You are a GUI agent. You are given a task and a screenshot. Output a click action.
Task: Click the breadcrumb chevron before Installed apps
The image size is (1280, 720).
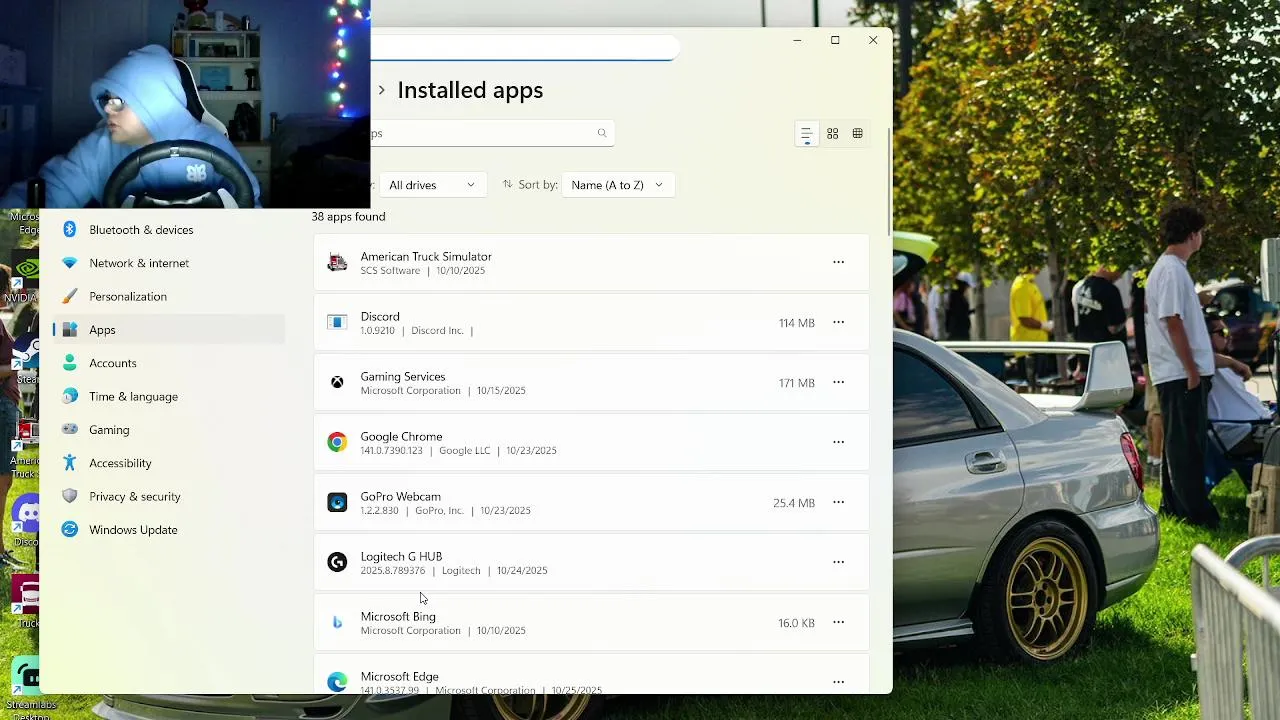381,90
